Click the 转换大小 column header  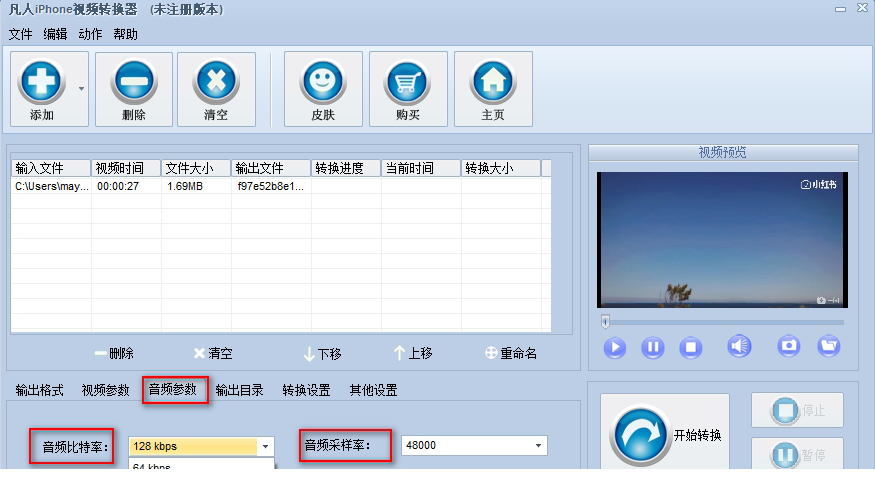pos(501,168)
